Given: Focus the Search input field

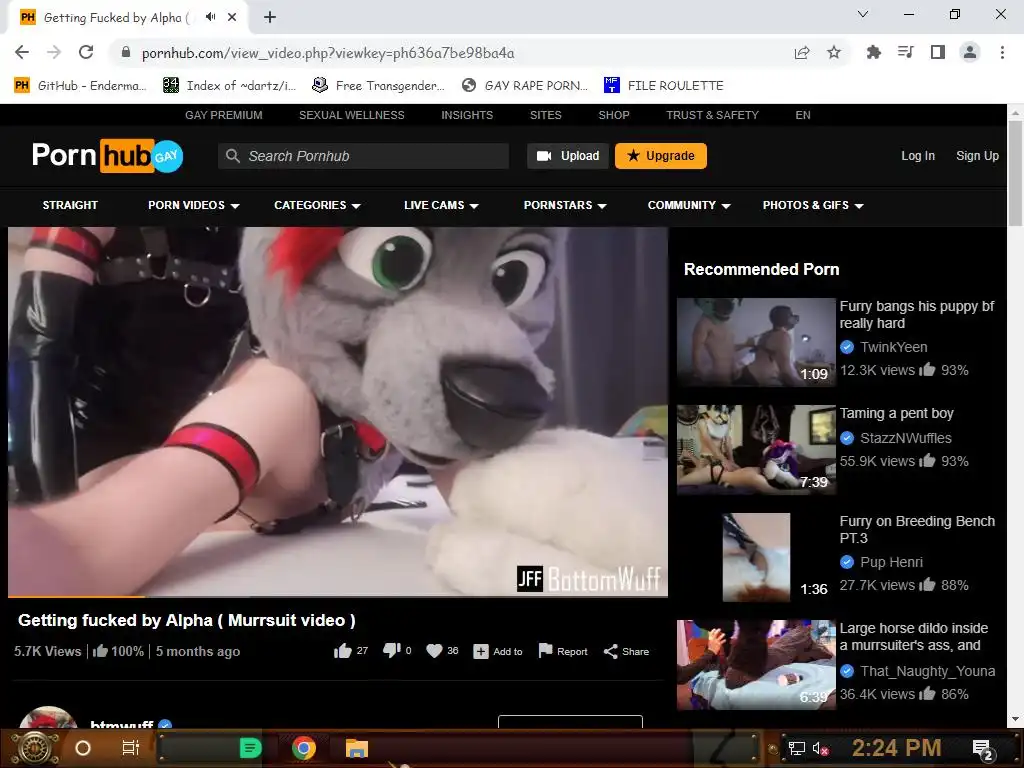Looking at the screenshot, I should click(363, 155).
